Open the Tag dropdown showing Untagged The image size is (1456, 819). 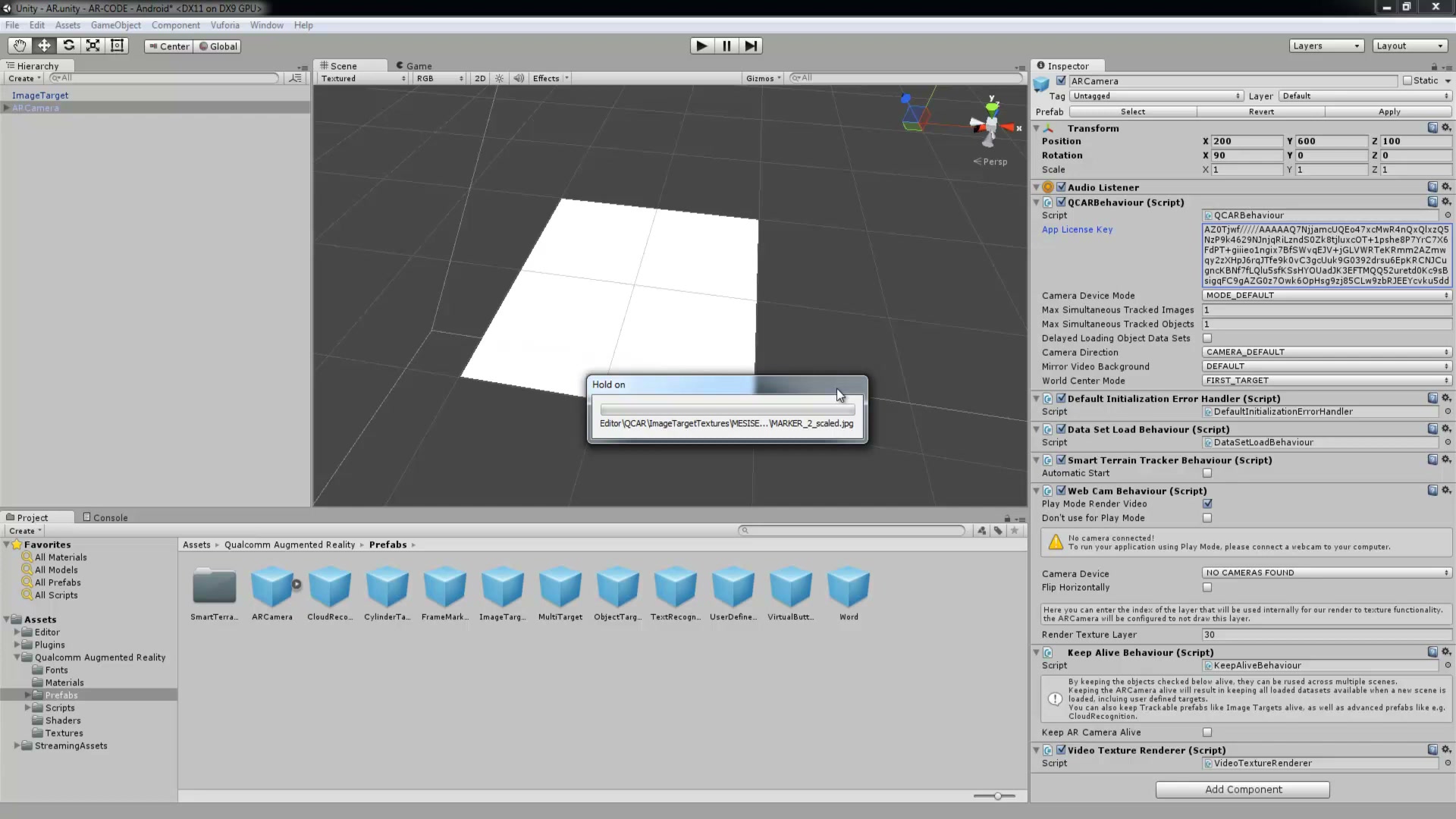(x=1156, y=96)
